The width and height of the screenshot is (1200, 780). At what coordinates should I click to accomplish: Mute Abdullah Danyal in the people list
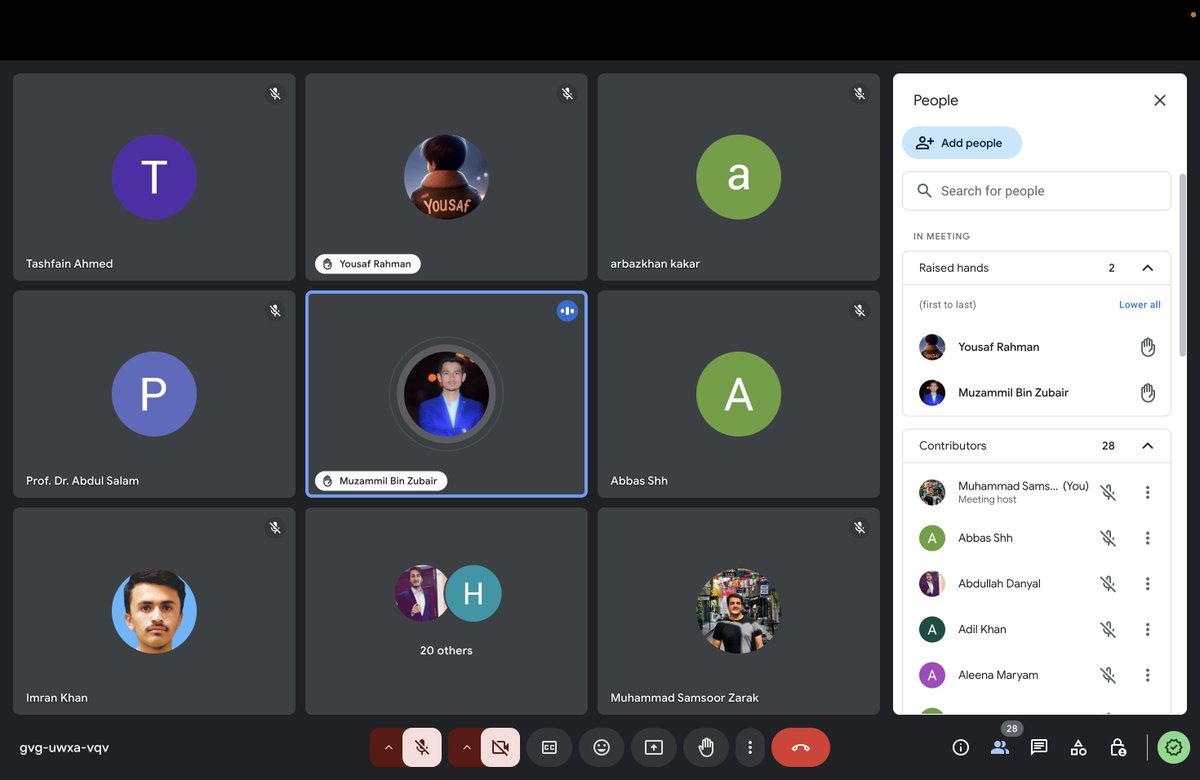pyautogui.click(x=1108, y=584)
